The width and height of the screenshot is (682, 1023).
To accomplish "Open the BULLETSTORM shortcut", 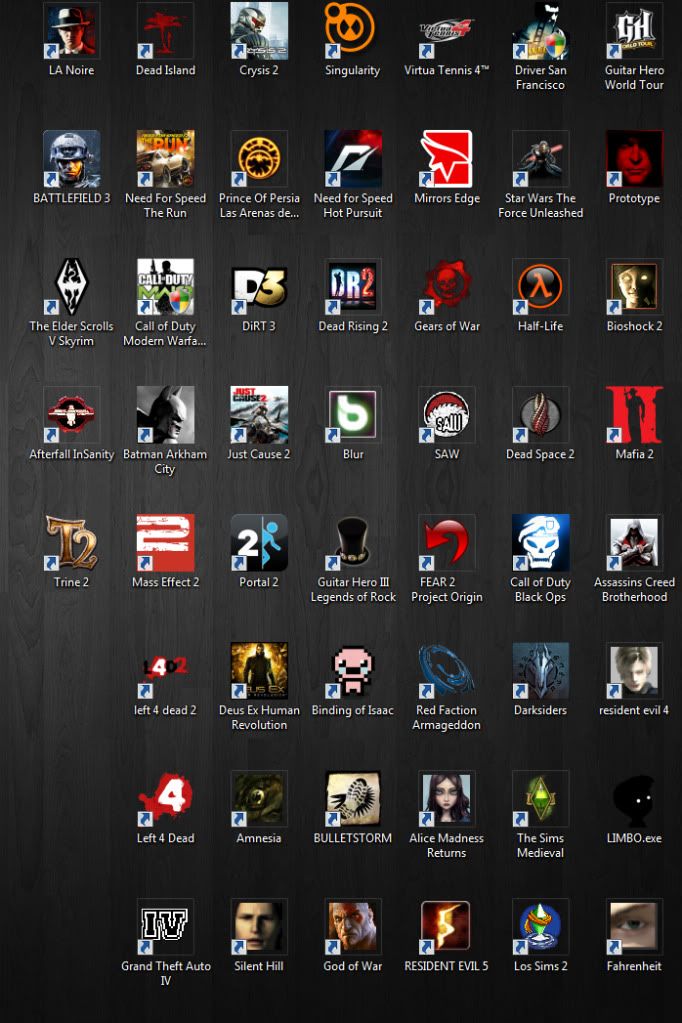I will [352, 798].
